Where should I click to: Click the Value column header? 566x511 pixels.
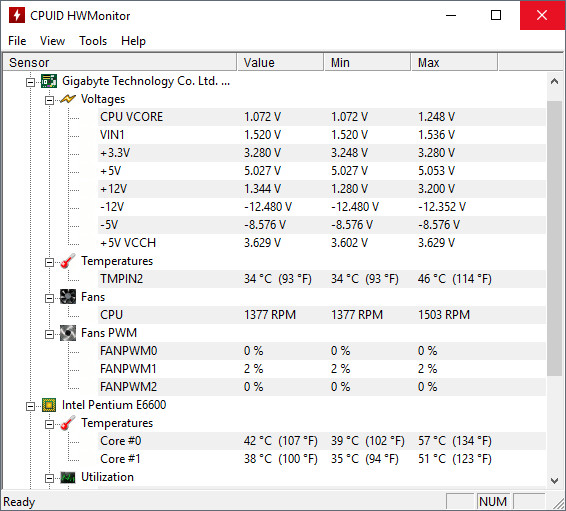(280, 62)
